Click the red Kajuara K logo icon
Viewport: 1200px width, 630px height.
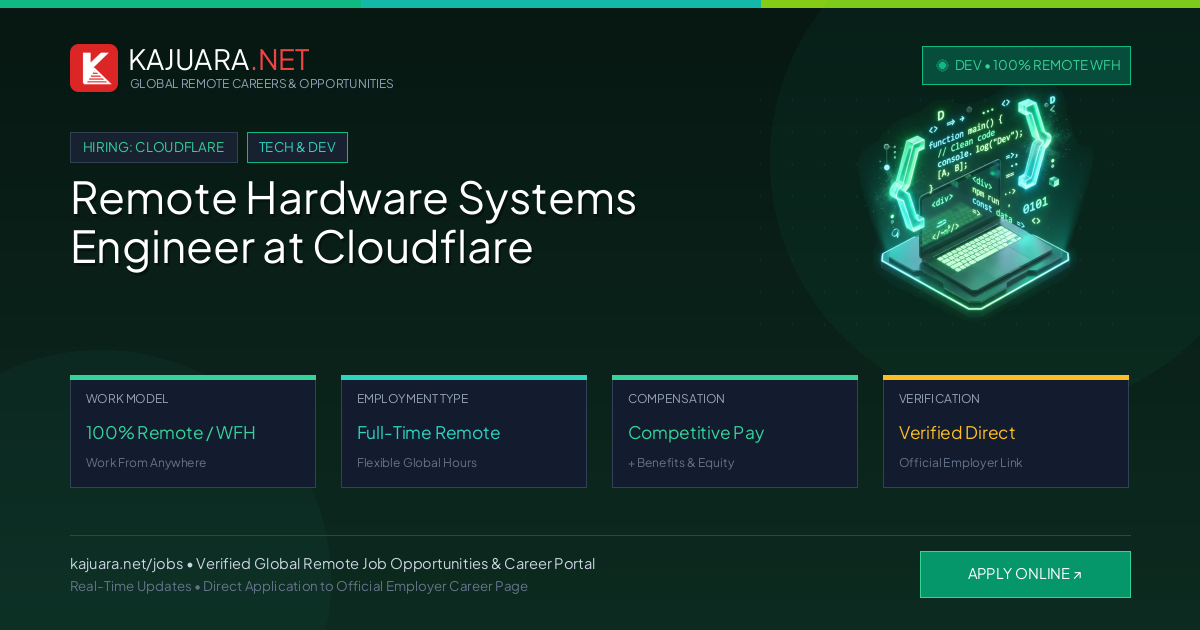[94, 68]
